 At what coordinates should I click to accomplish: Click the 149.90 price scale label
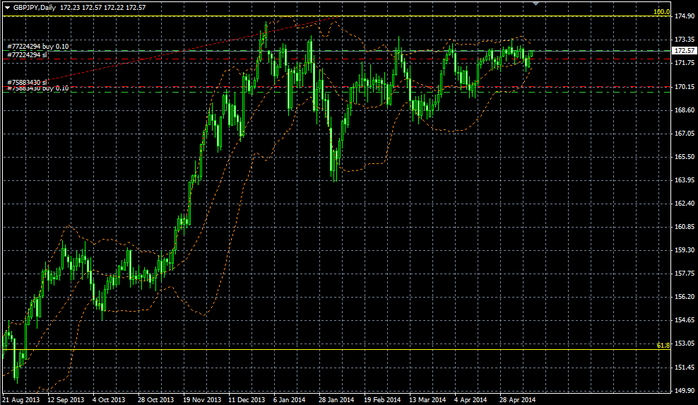[685, 391]
